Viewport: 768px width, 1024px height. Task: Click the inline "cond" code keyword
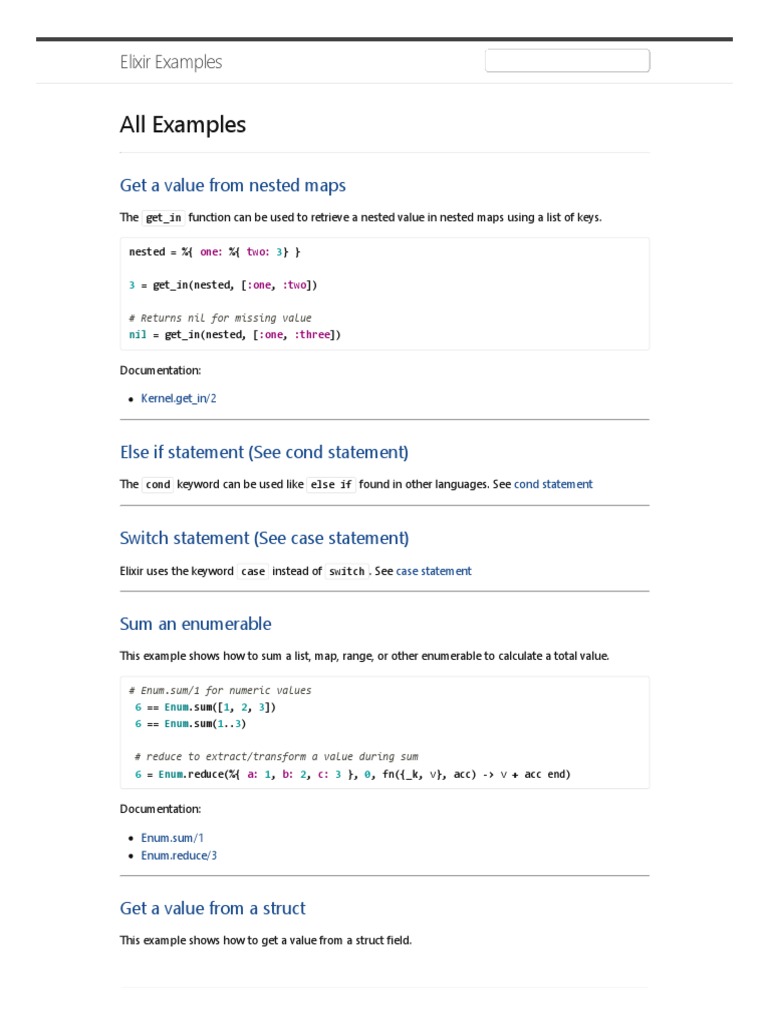coord(158,485)
